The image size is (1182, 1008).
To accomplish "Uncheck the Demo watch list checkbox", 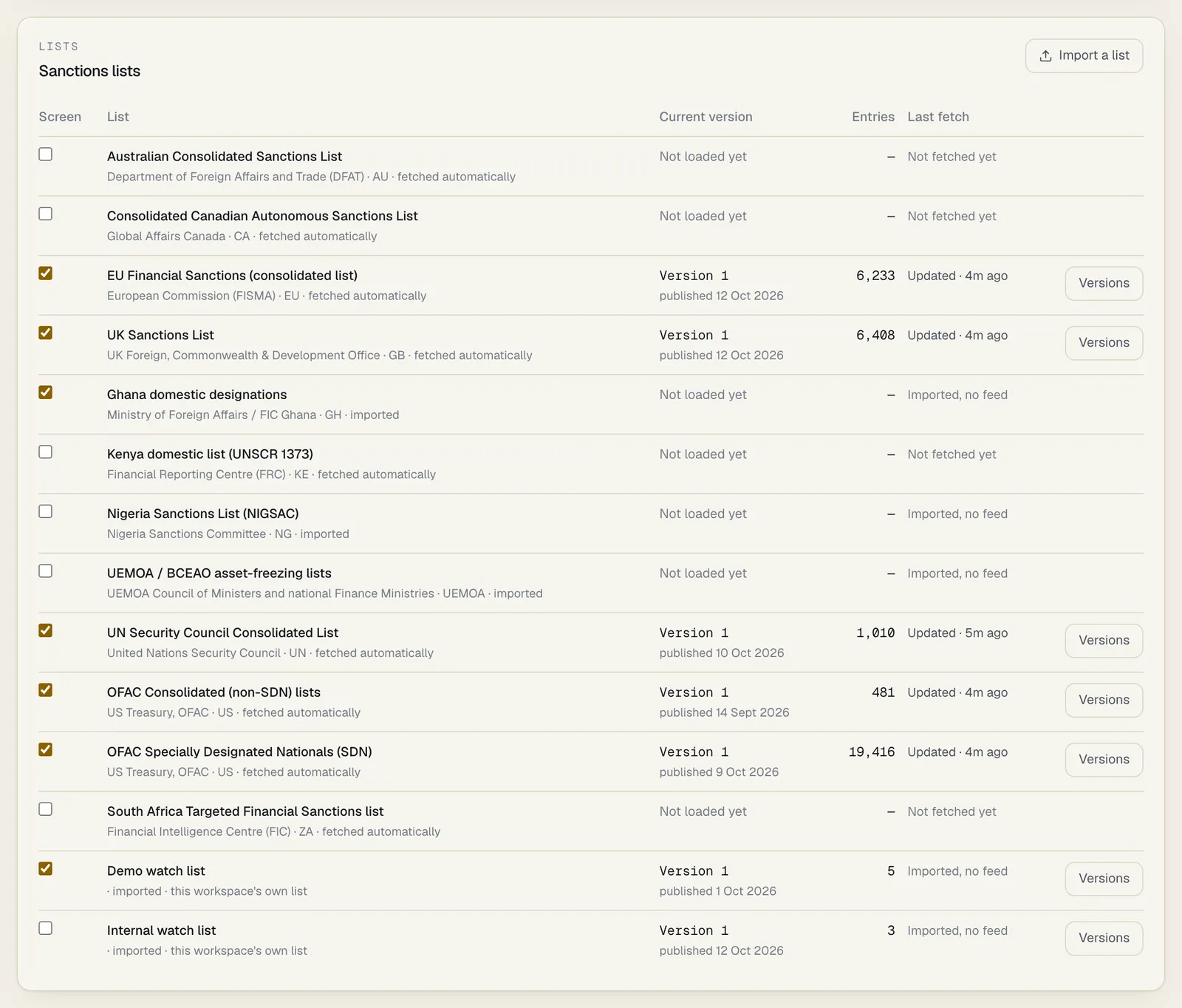I will 46,868.
